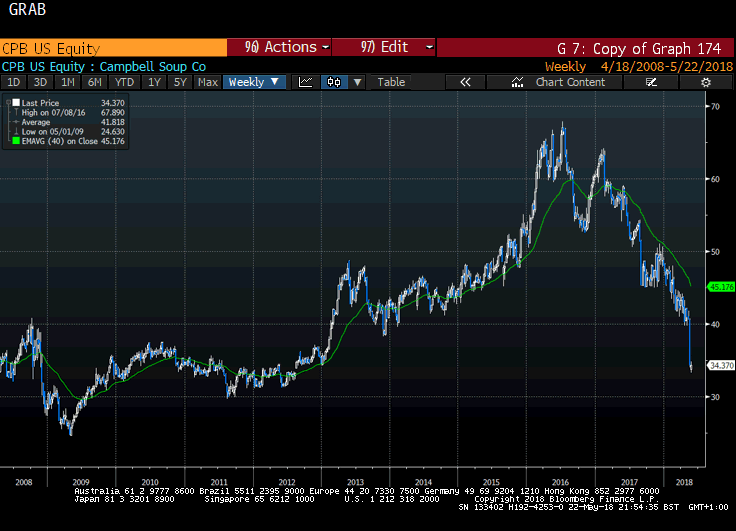Open the annotate pencil tool
The height and width of the screenshot is (531, 736).
651,82
